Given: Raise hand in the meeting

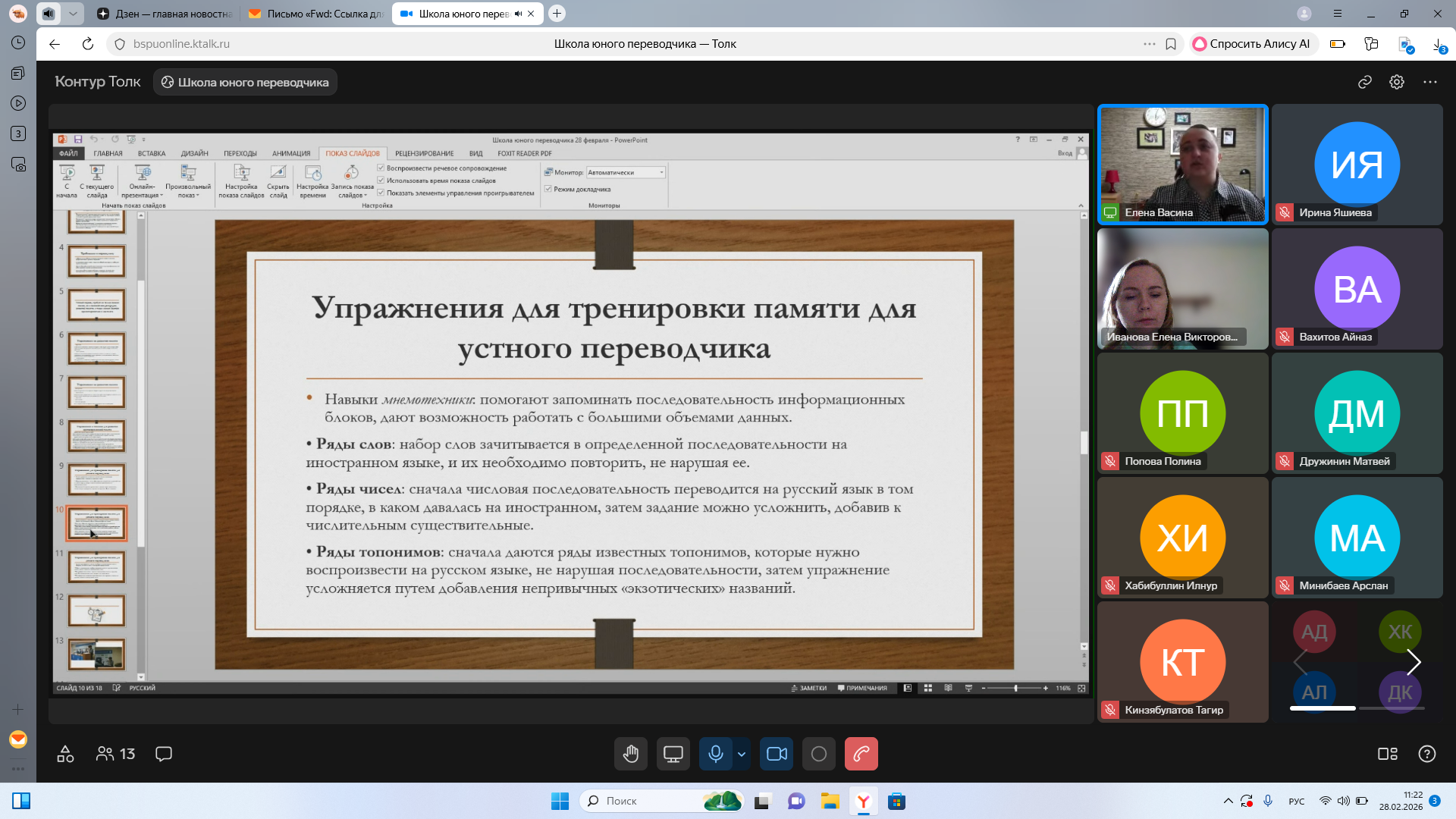Looking at the screenshot, I should (x=630, y=754).
